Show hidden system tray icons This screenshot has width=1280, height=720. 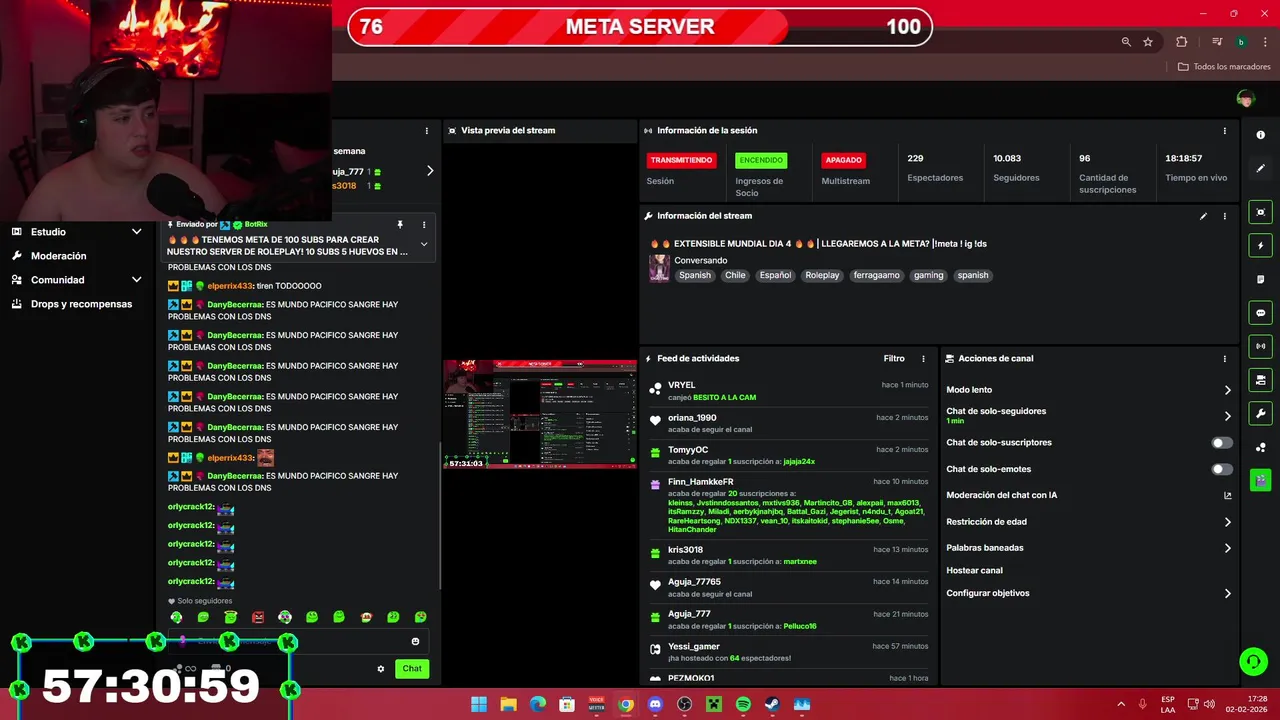pos(1120,704)
